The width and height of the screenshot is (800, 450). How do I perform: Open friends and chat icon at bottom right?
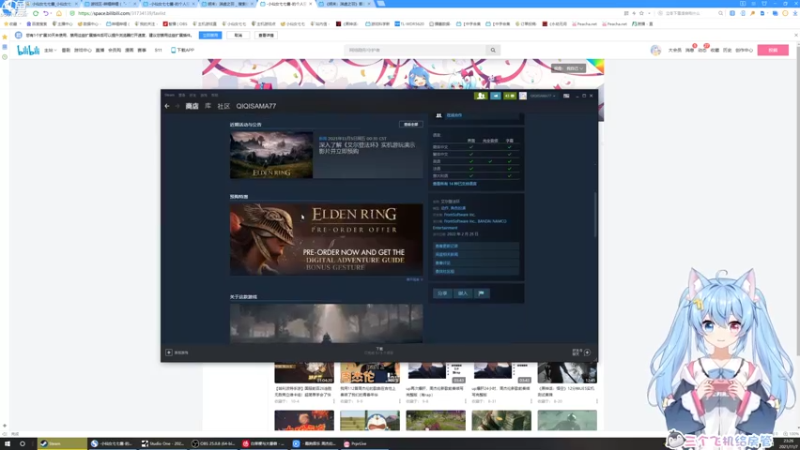[587, 353]
